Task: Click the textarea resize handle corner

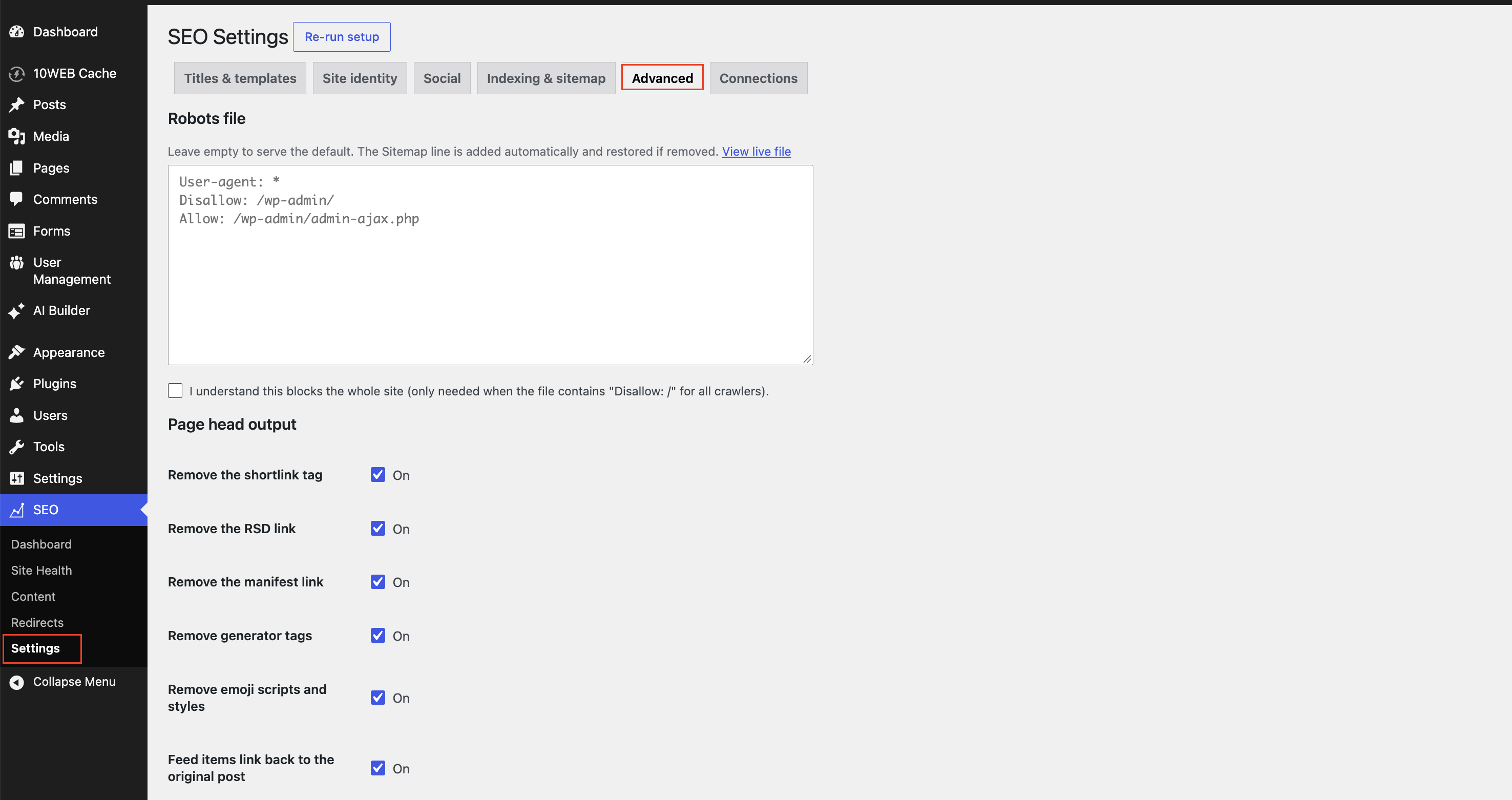Action: [807, 359]
